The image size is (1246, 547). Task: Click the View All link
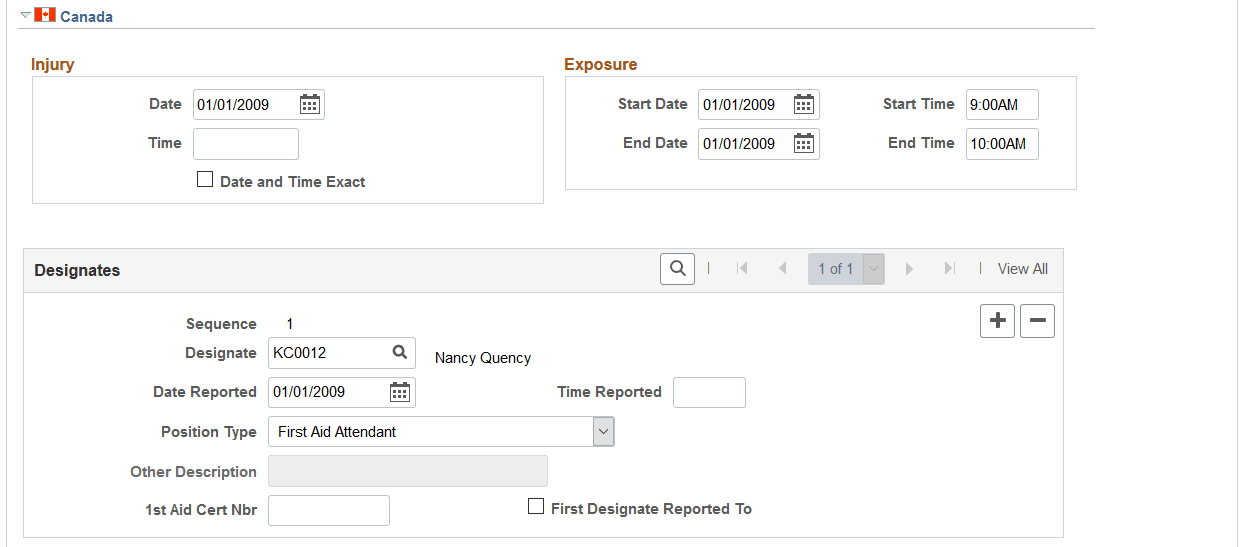1022,269
